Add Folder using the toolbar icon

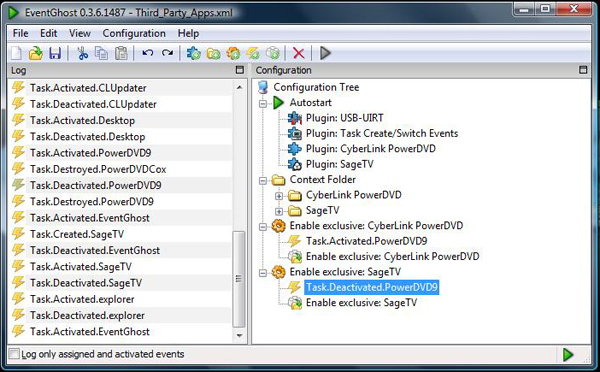click(x=214, y=53)
